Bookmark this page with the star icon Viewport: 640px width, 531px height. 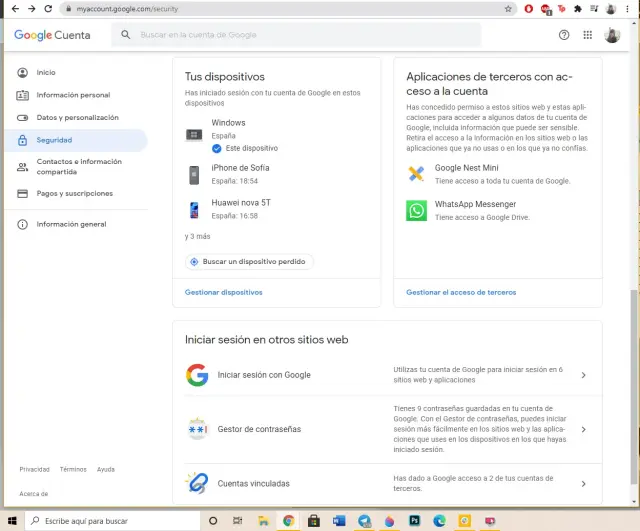click(x=508, y=8)
